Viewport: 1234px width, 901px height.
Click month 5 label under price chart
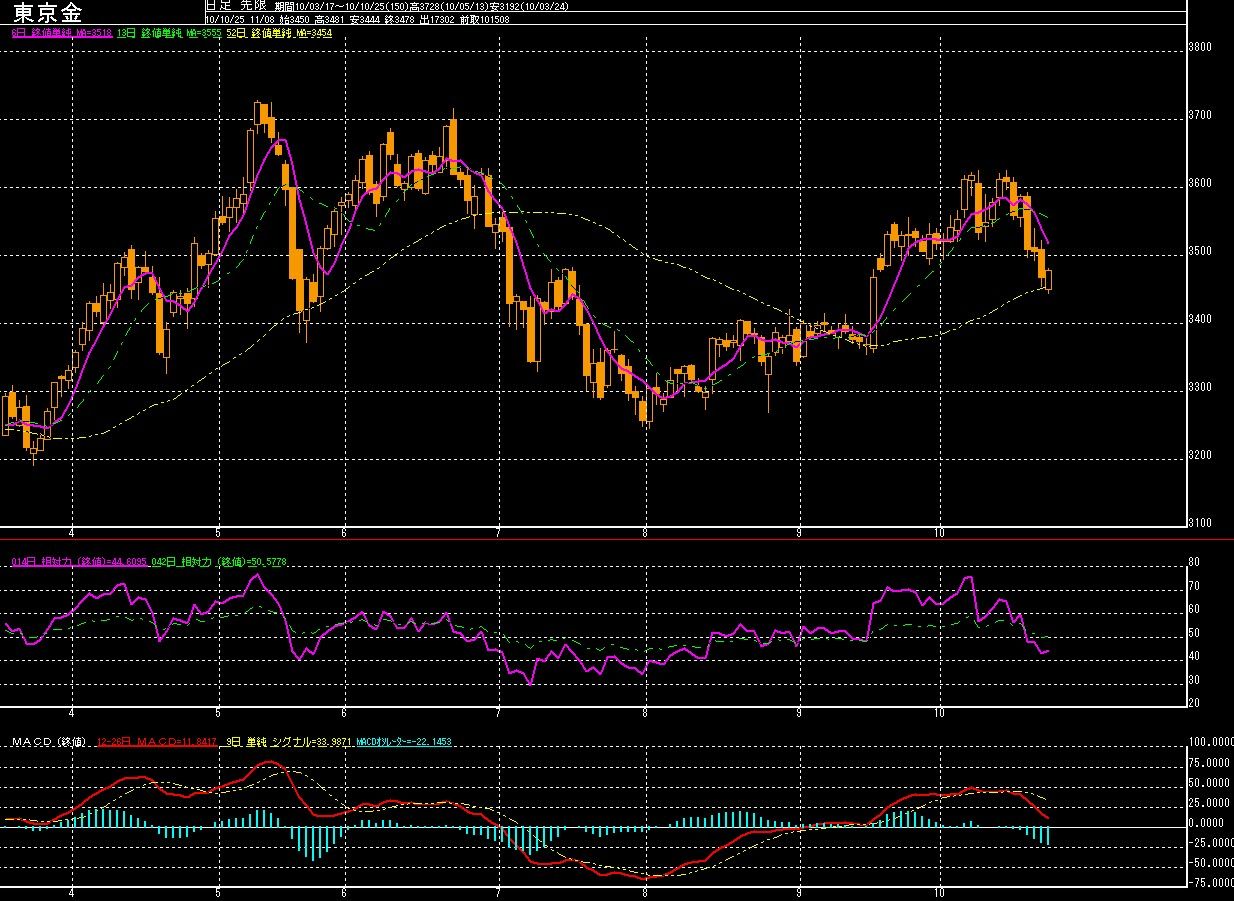pyautogui.click(x=218, y=534)
